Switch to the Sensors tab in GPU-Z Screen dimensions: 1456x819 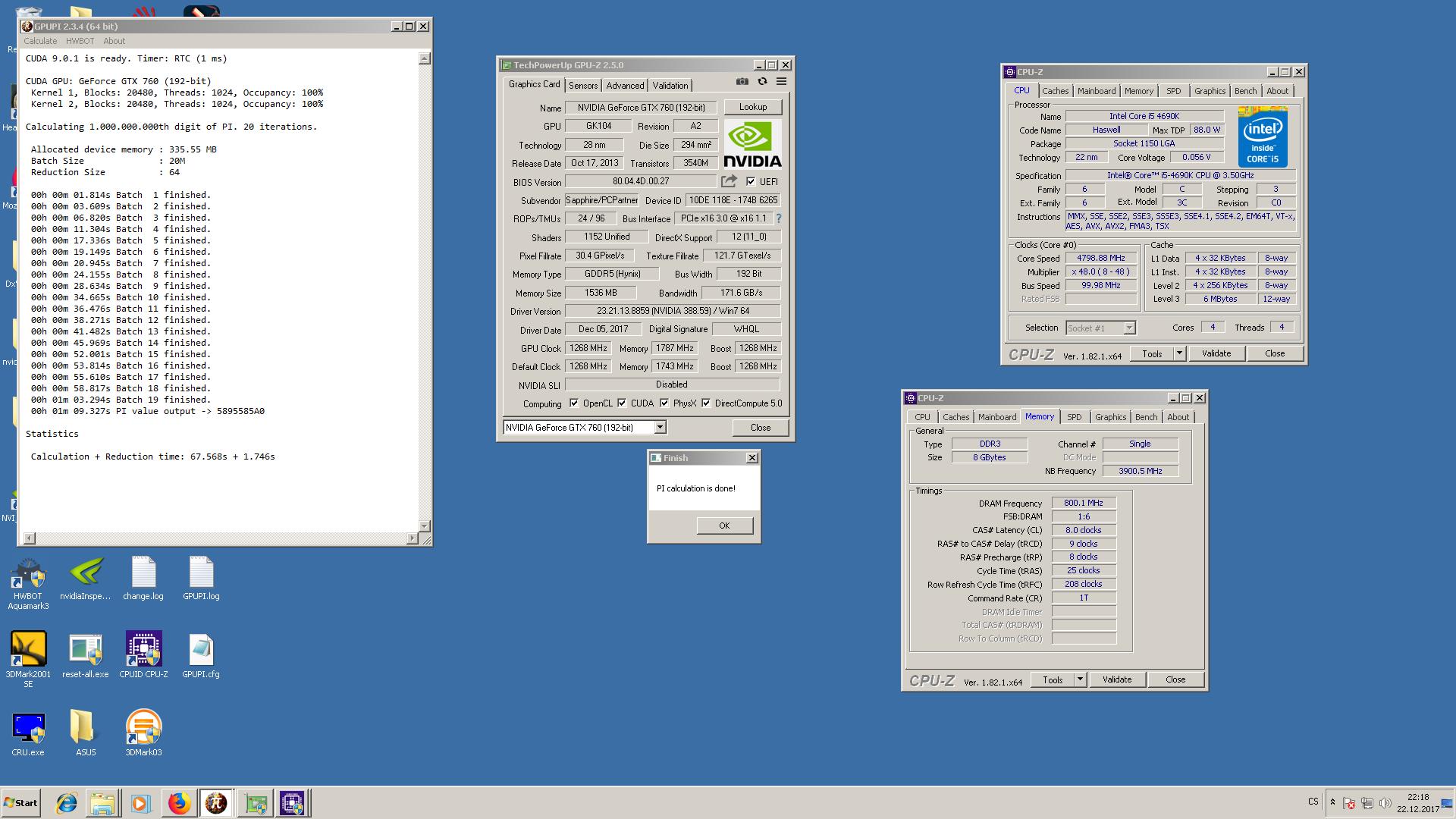pos(583,86)
